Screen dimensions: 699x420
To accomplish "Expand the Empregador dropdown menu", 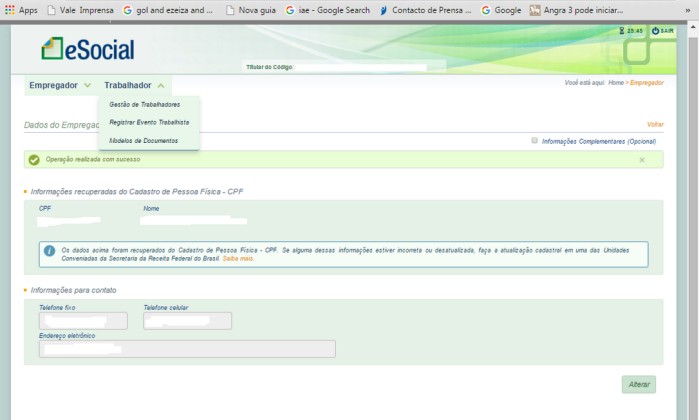I will click(60, 86).
